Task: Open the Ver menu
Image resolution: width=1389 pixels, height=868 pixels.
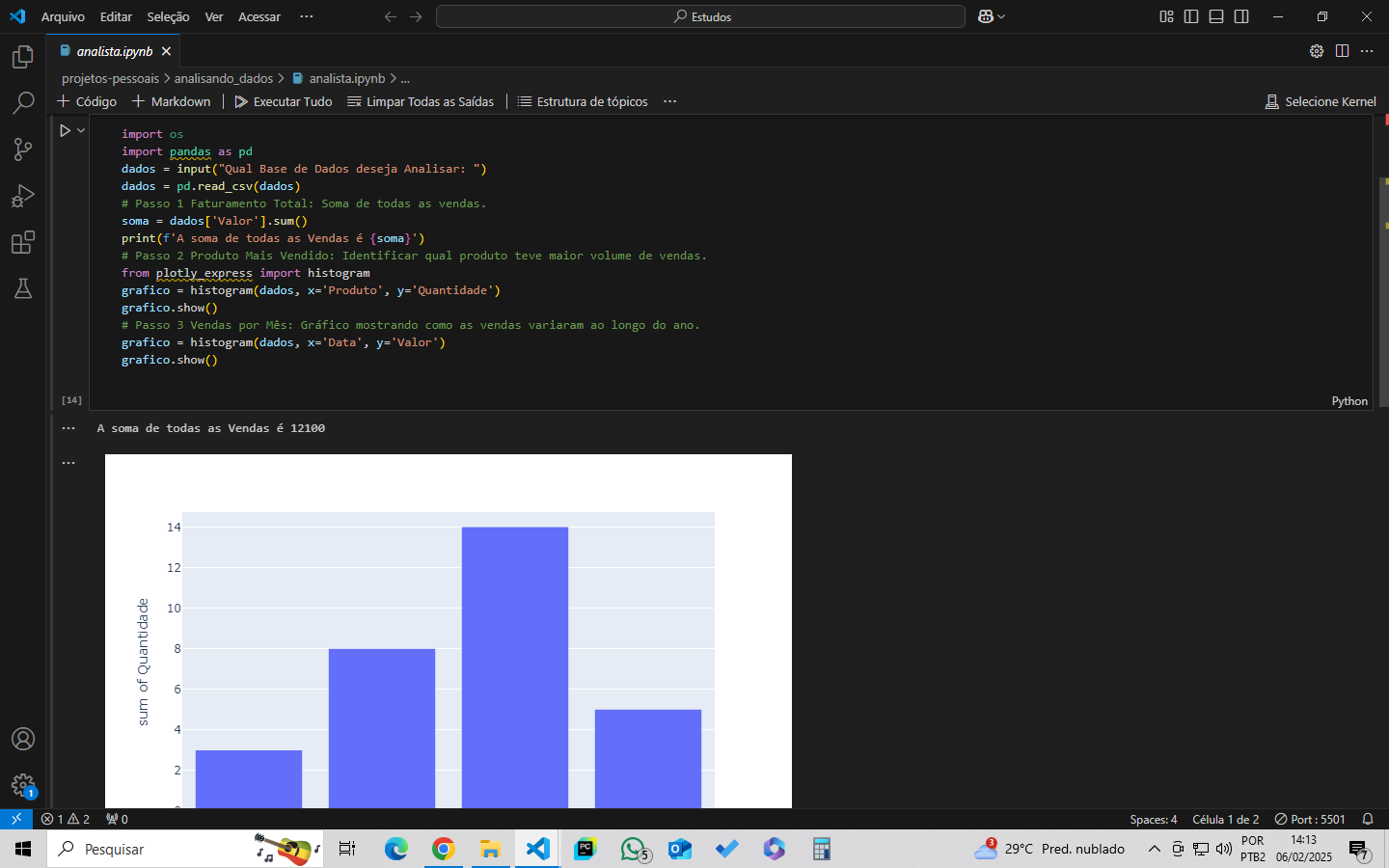Action: pos(214,16)
